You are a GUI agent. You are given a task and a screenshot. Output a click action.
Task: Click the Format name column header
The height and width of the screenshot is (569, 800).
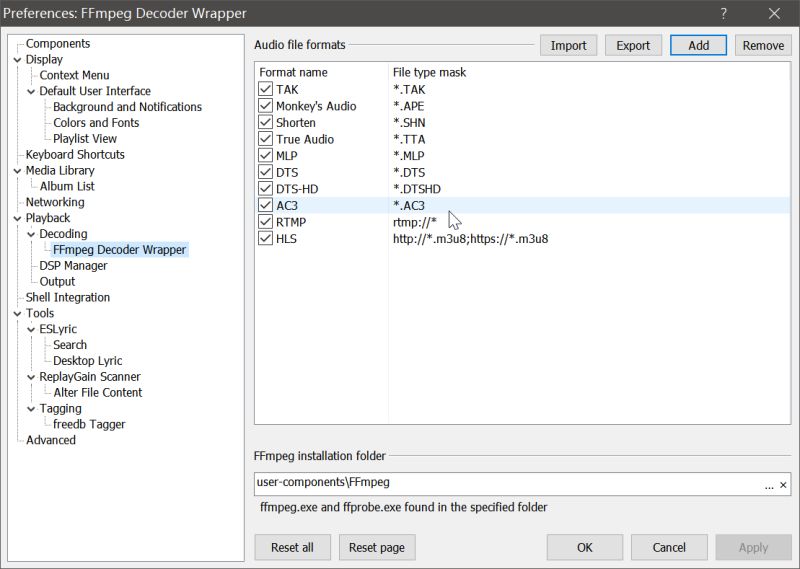293,72
